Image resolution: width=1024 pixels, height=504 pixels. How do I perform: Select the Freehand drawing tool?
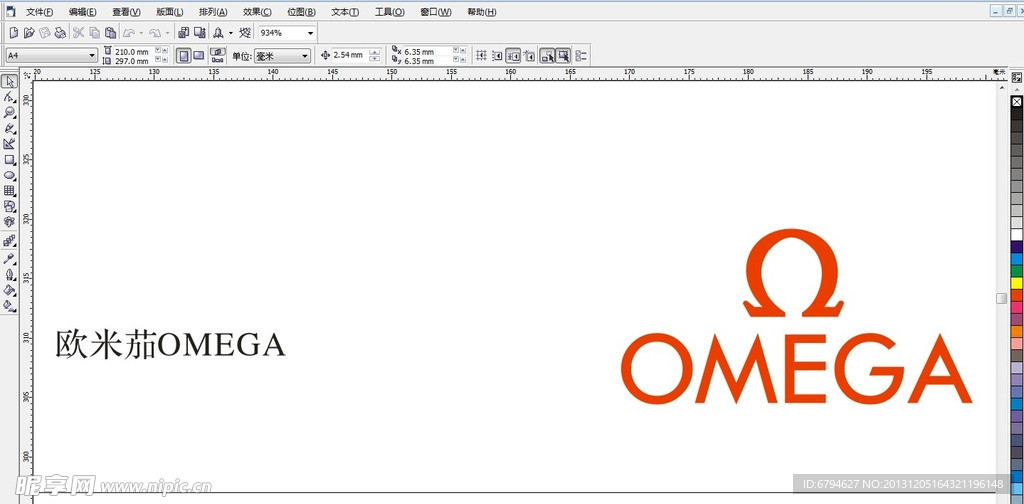pos(9,129)
